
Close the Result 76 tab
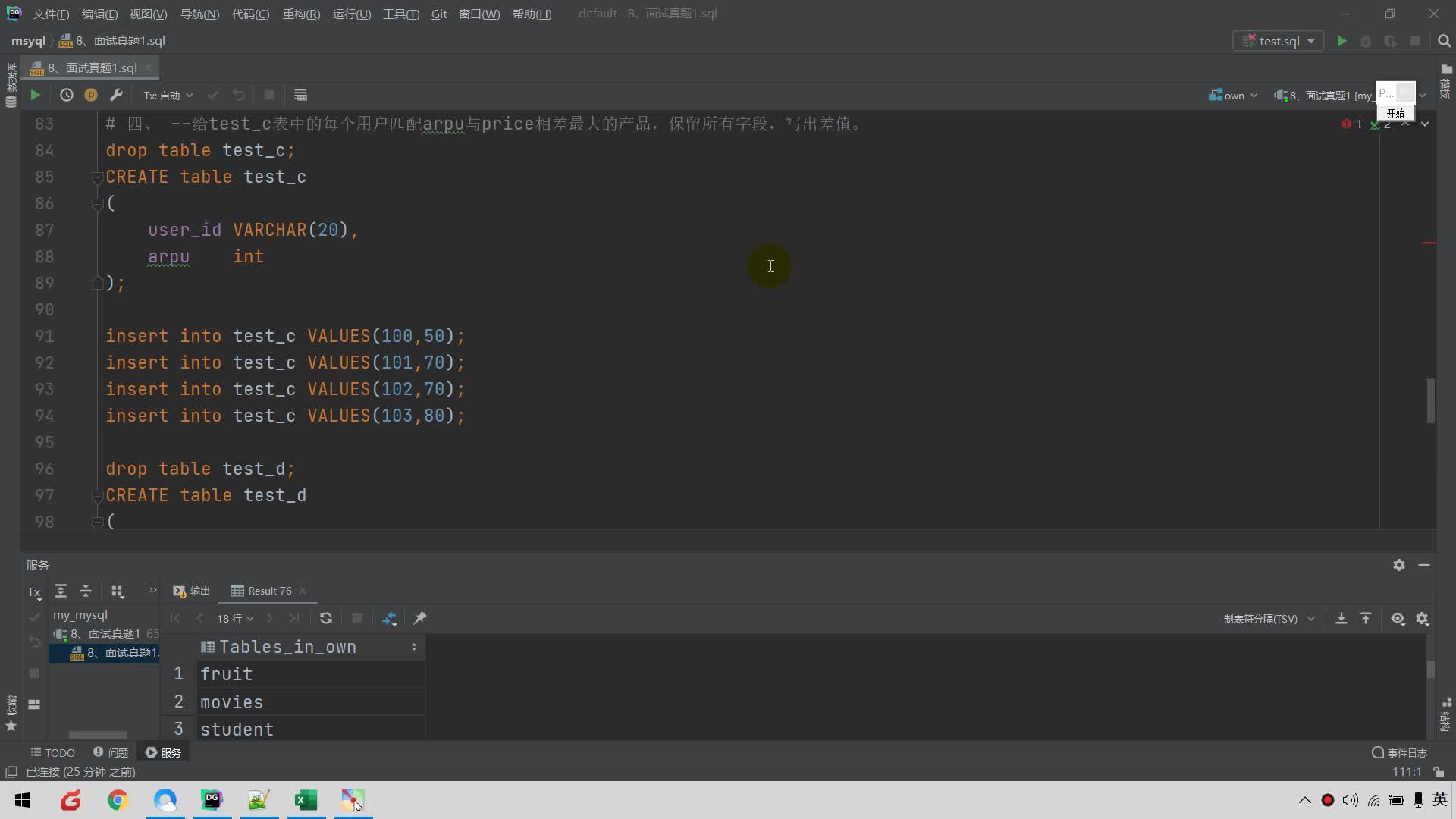click(x=303, y=591)
